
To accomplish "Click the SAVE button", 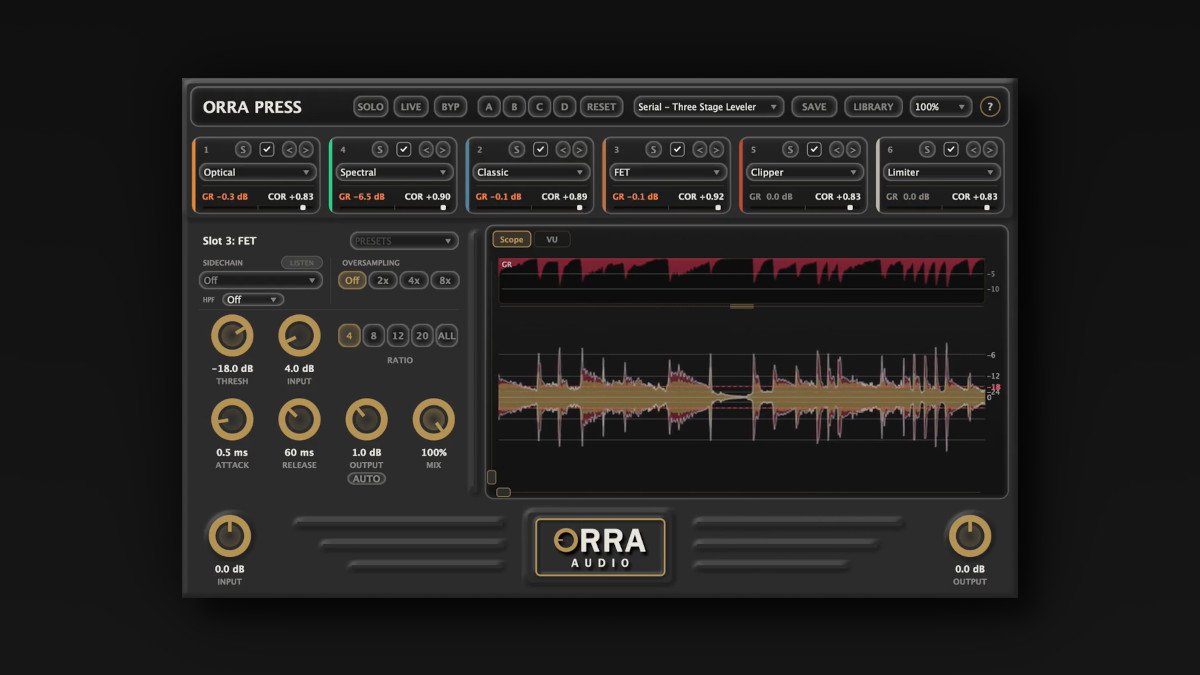I will point(814,107).
